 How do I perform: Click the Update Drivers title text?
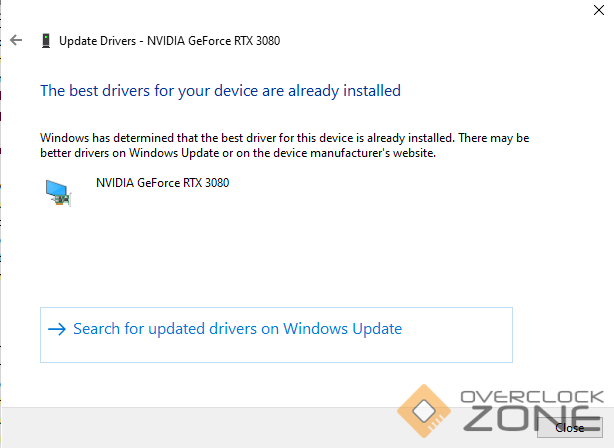pyautogui.click(x=98, y=41)
